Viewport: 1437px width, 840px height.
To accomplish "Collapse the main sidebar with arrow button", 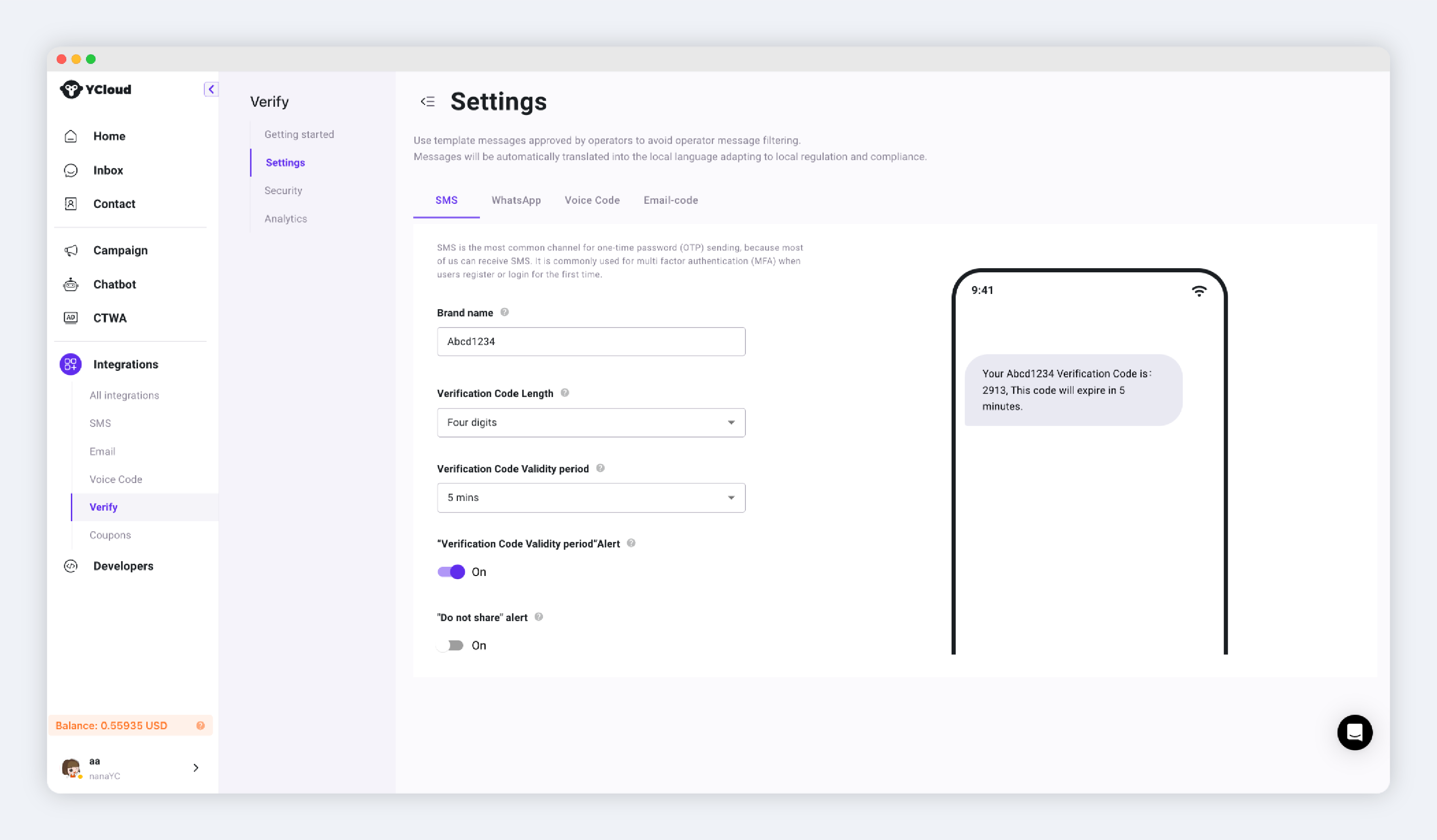I will [211, 90].
